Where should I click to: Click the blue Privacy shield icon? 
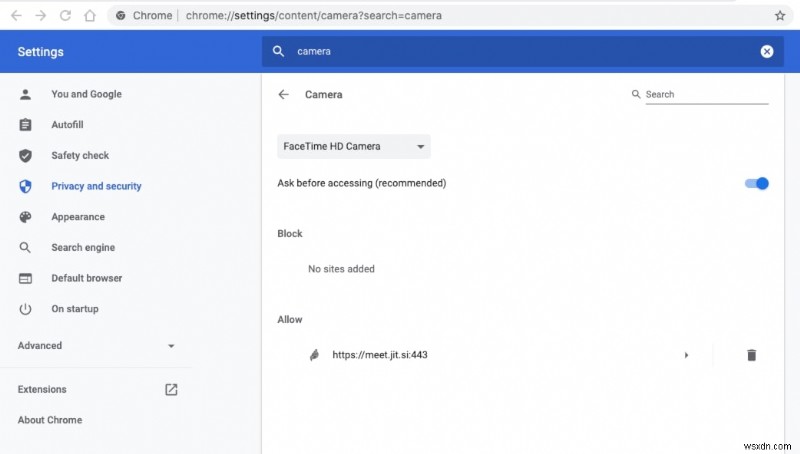tap(25, 186)
